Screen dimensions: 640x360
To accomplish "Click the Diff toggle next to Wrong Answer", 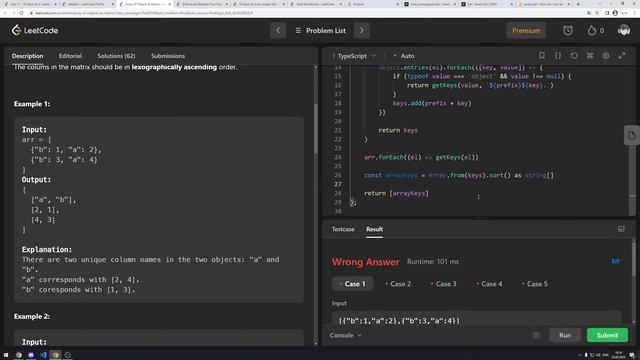I will pos(616,261).
